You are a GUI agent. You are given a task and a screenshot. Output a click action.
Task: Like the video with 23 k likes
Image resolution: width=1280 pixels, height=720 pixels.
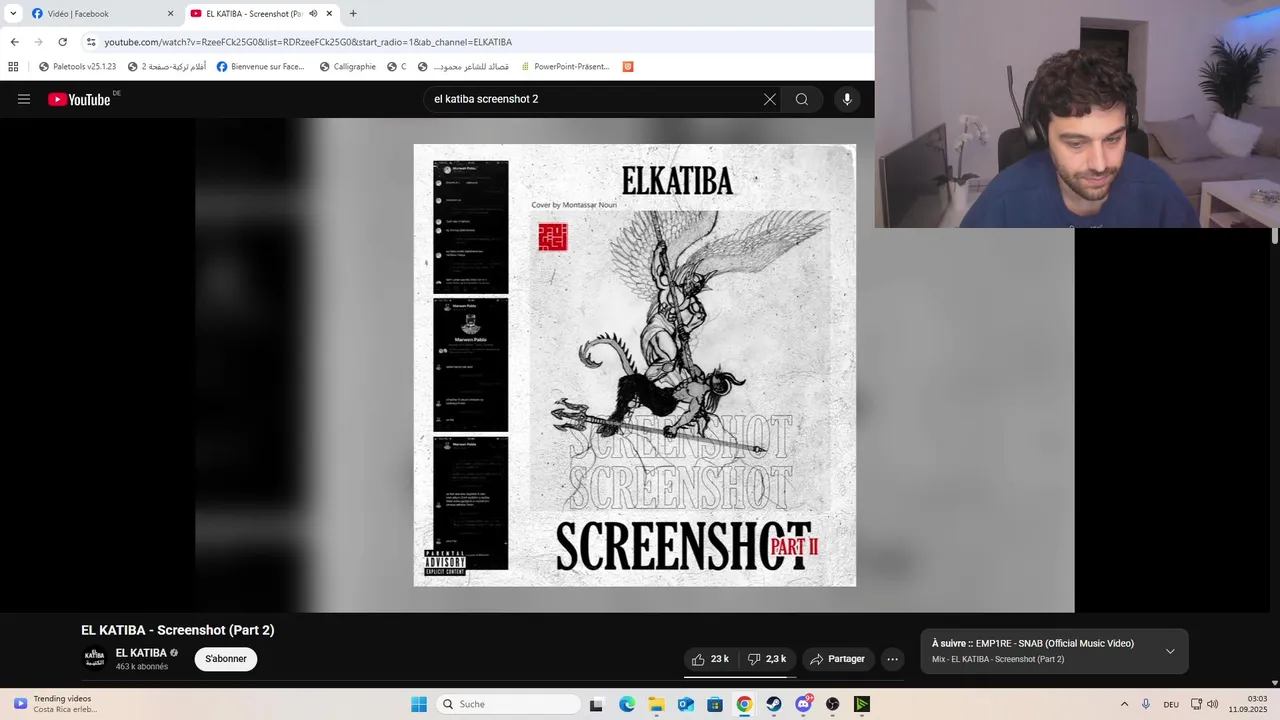click(711, 659)
